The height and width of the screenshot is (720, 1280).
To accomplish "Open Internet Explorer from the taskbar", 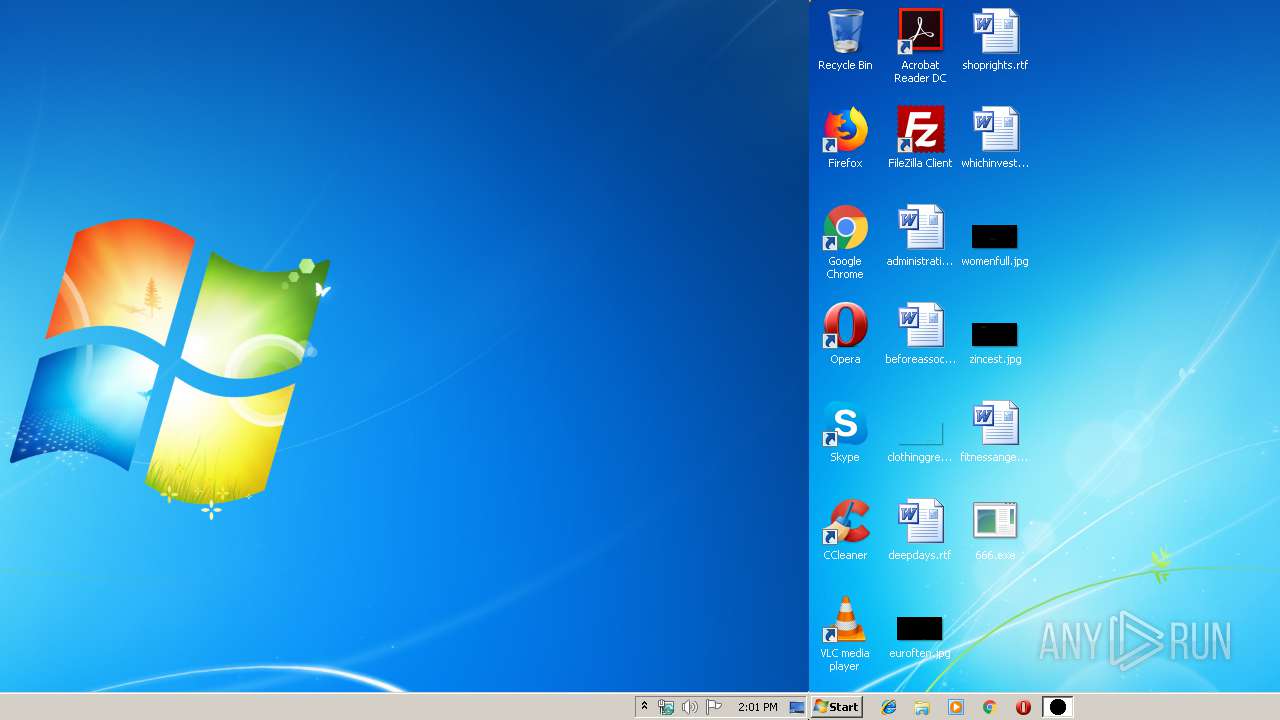I will point(888,707).
